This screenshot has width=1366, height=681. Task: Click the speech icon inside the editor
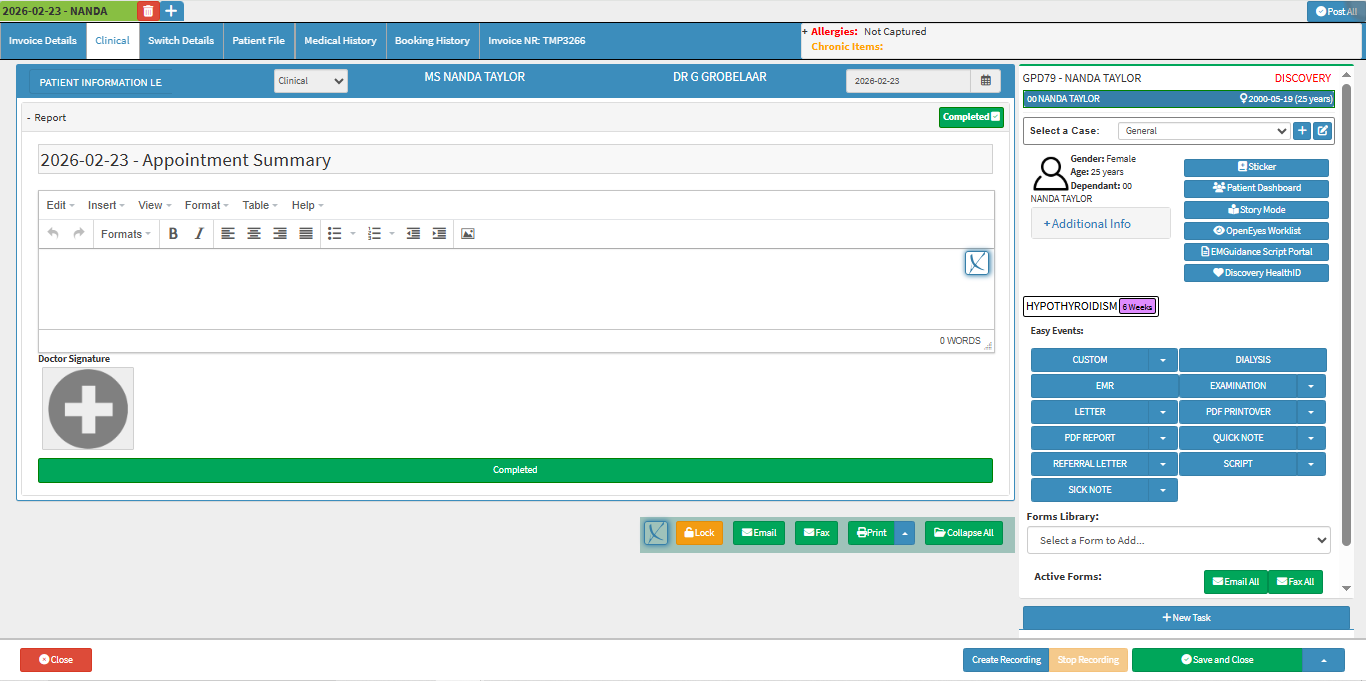977,263
